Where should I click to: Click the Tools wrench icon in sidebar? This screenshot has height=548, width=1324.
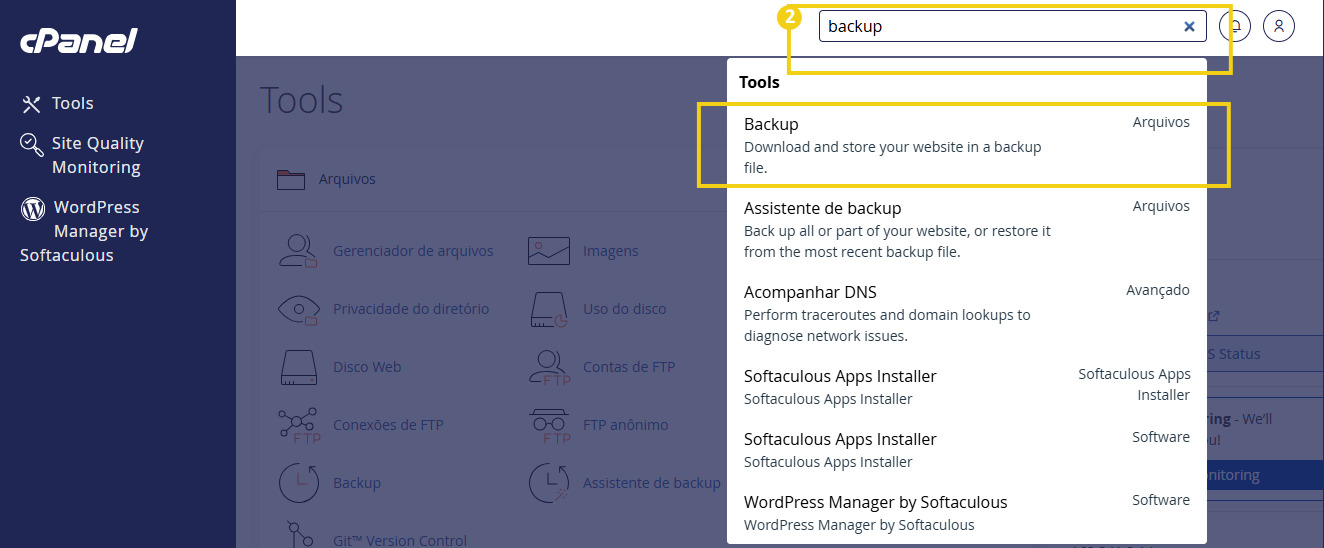pos(32,104)
